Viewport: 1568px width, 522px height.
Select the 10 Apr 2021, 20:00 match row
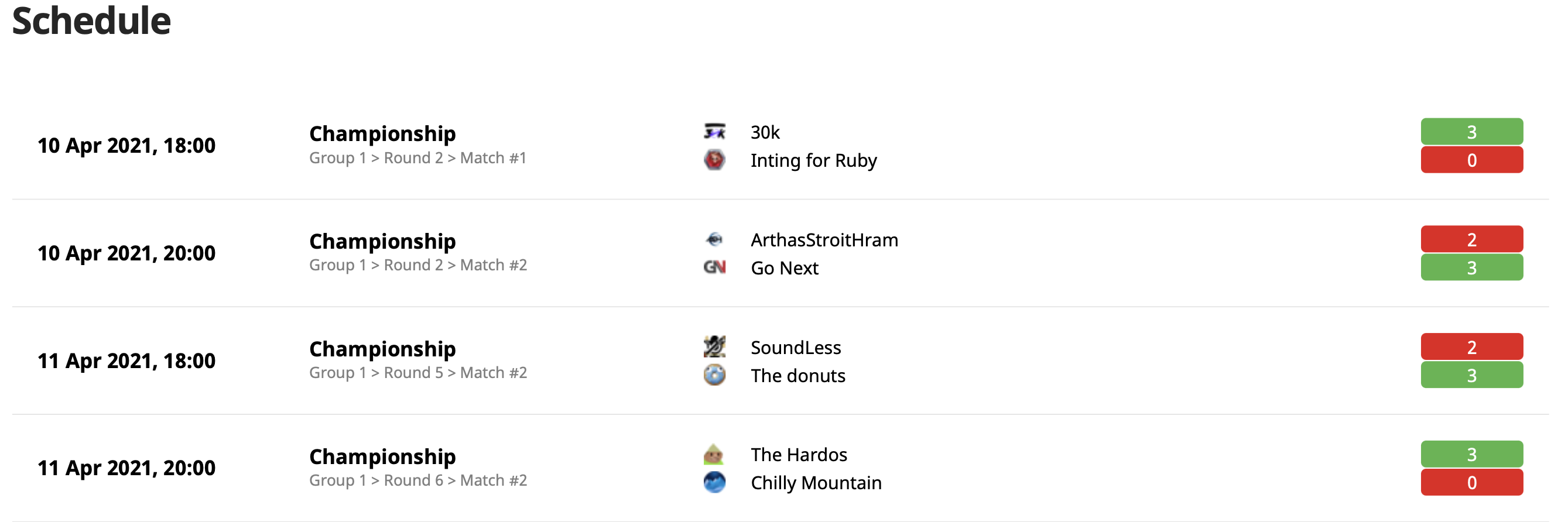click(x=780, y=253)
